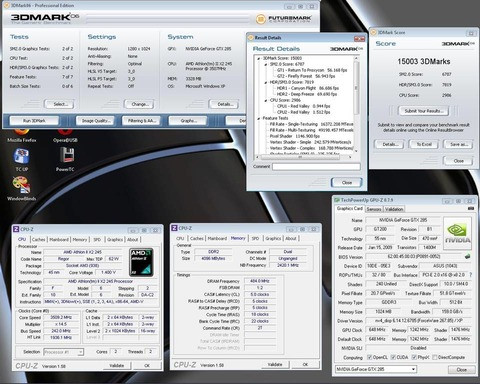480x384 pixels.
Task: Open the Caches tab in left CPU-Z
Action: tap(38, 240)
